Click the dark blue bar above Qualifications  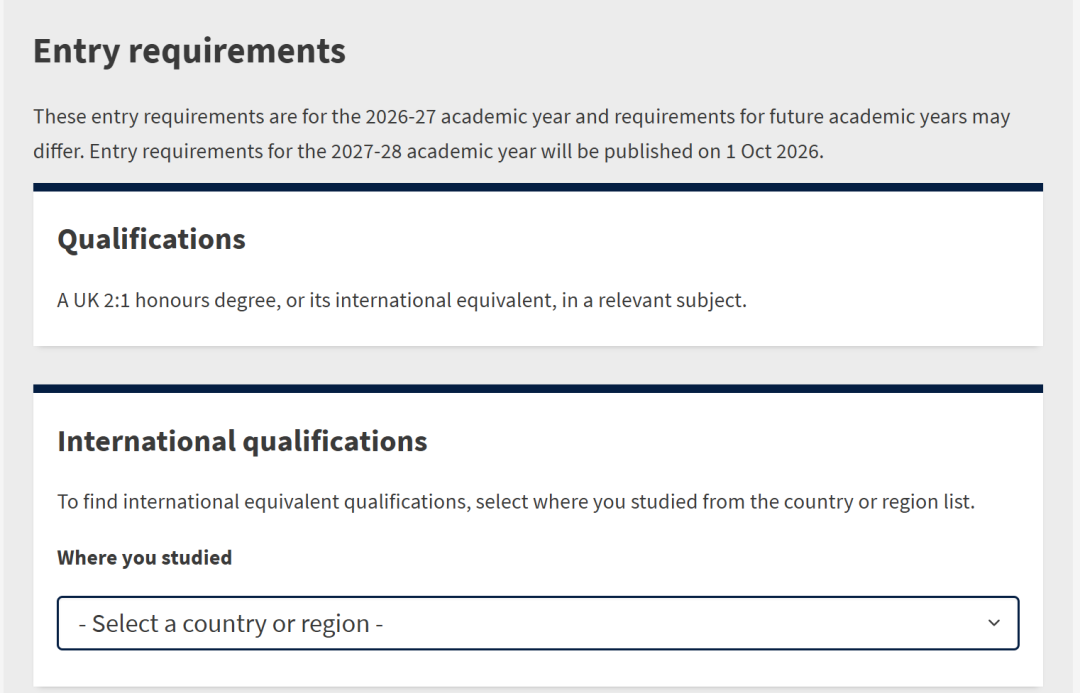tap(538, 187)
